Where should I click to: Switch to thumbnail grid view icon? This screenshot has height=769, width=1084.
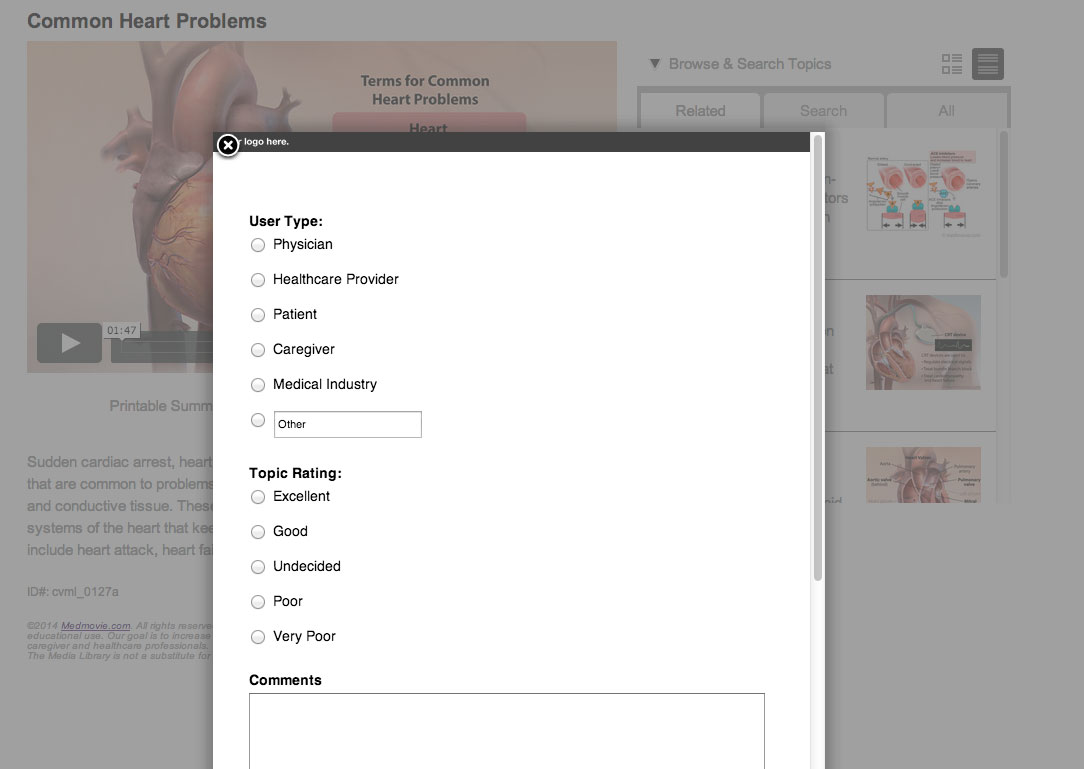952,64
